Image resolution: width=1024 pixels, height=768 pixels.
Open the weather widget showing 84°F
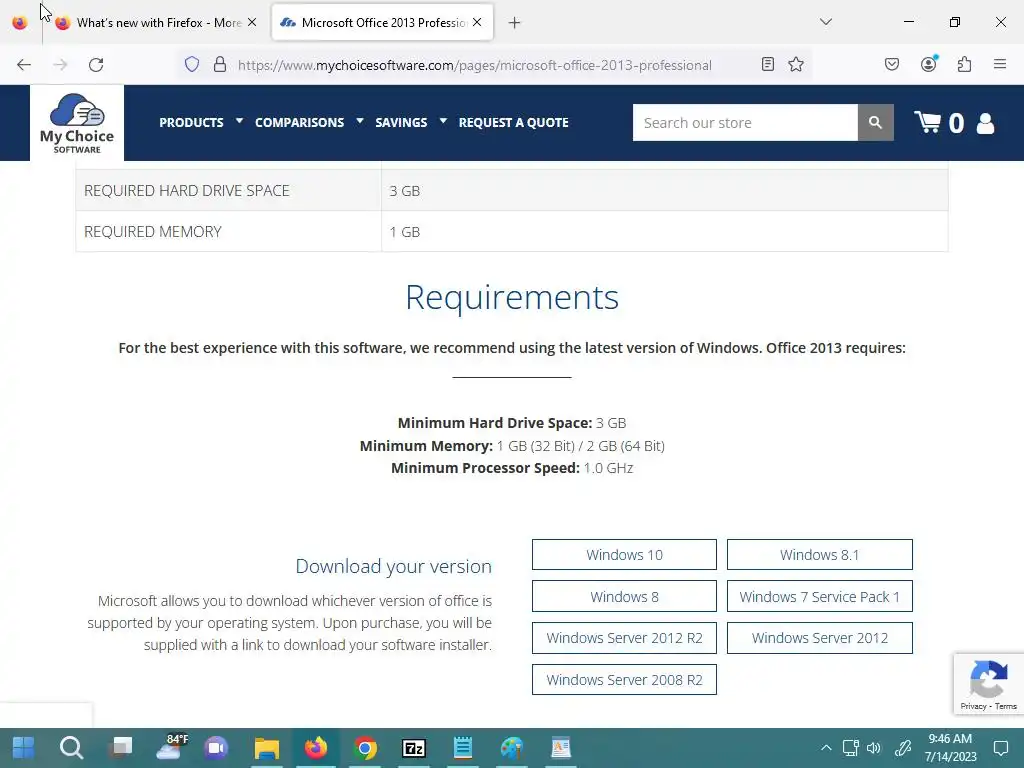click(x=171, y=748)
